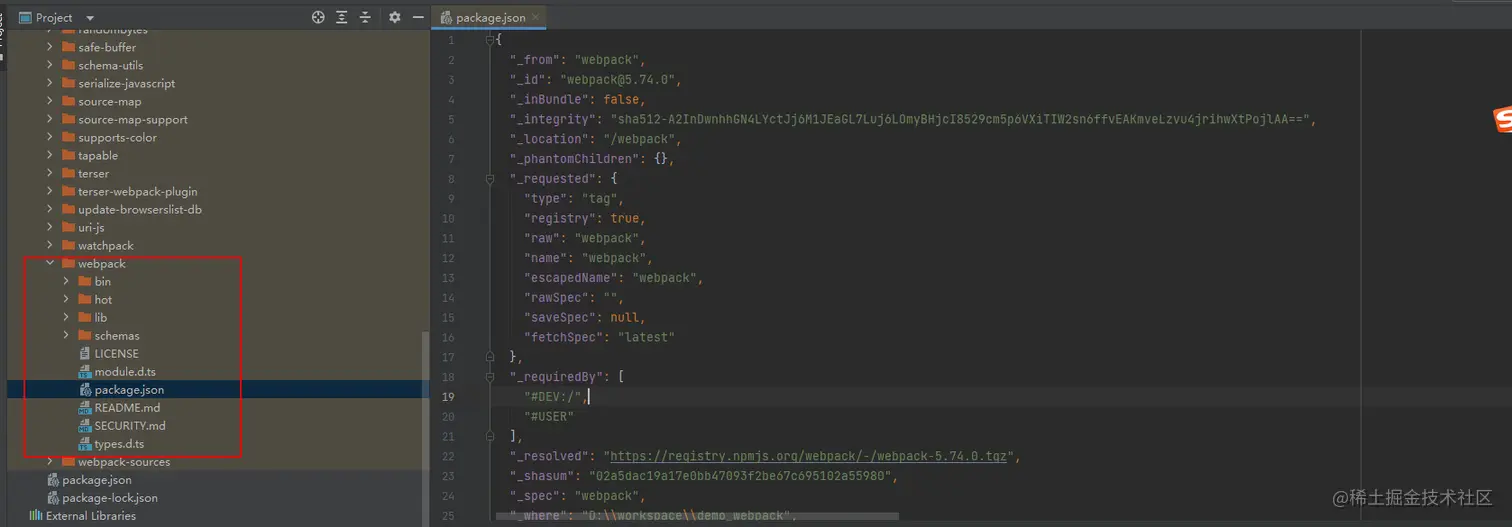This screenshot has height=527, width=1512.
Task: Open the types.d.ts file
Action: (119, 443)
